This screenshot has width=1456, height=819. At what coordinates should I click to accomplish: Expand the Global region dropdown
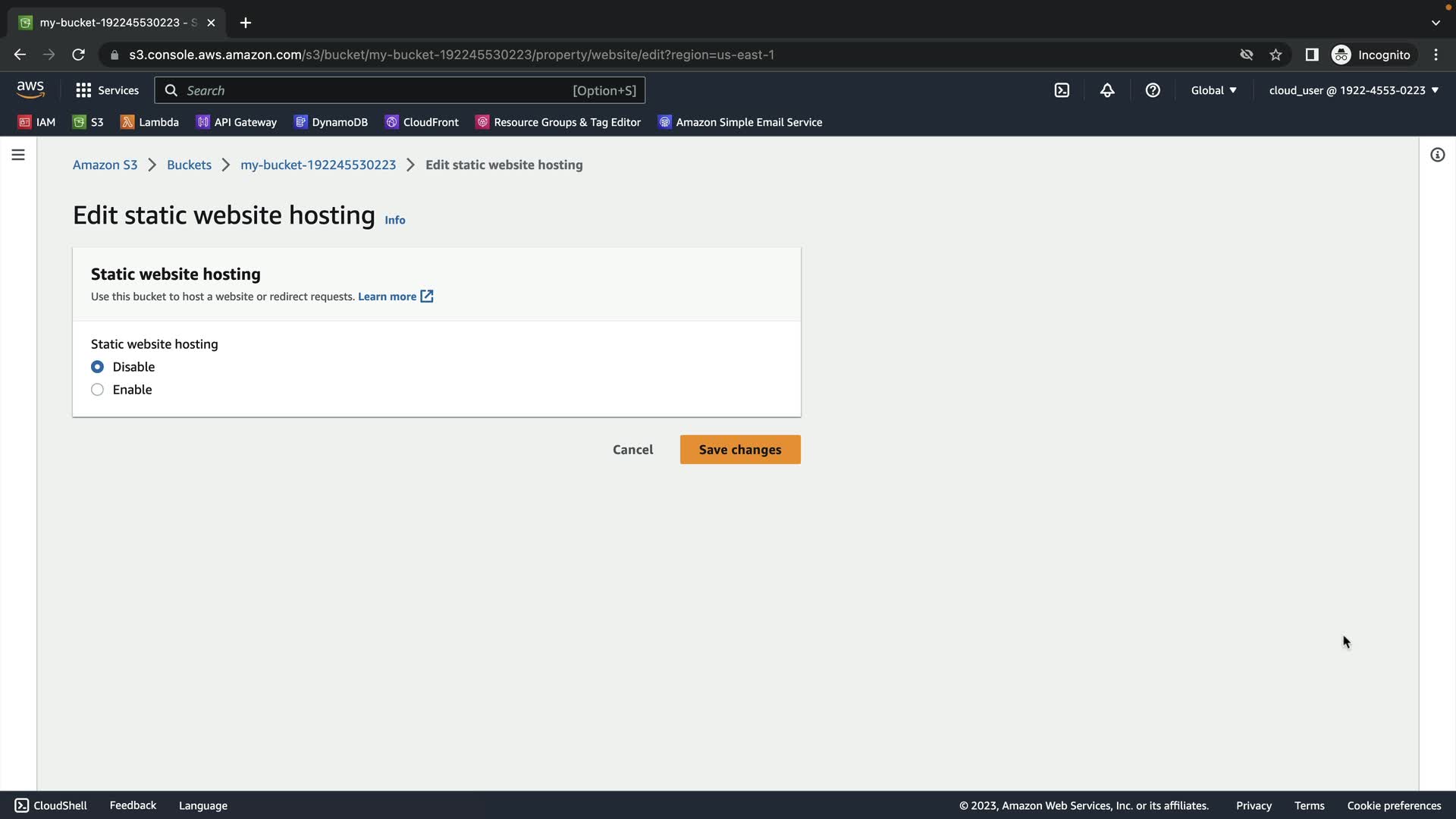(x=1213, y=90)
